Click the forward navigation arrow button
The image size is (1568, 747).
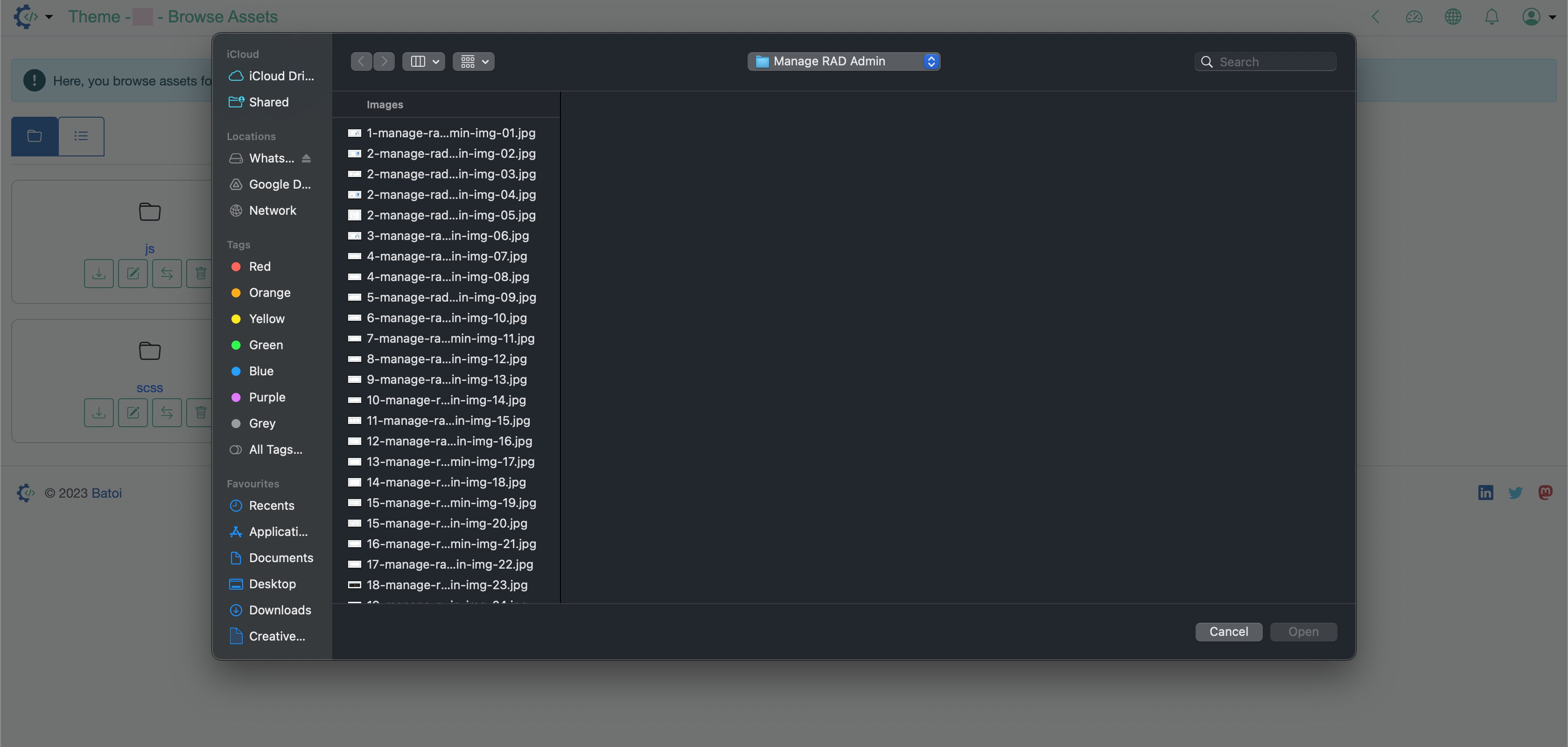(384, 61)
